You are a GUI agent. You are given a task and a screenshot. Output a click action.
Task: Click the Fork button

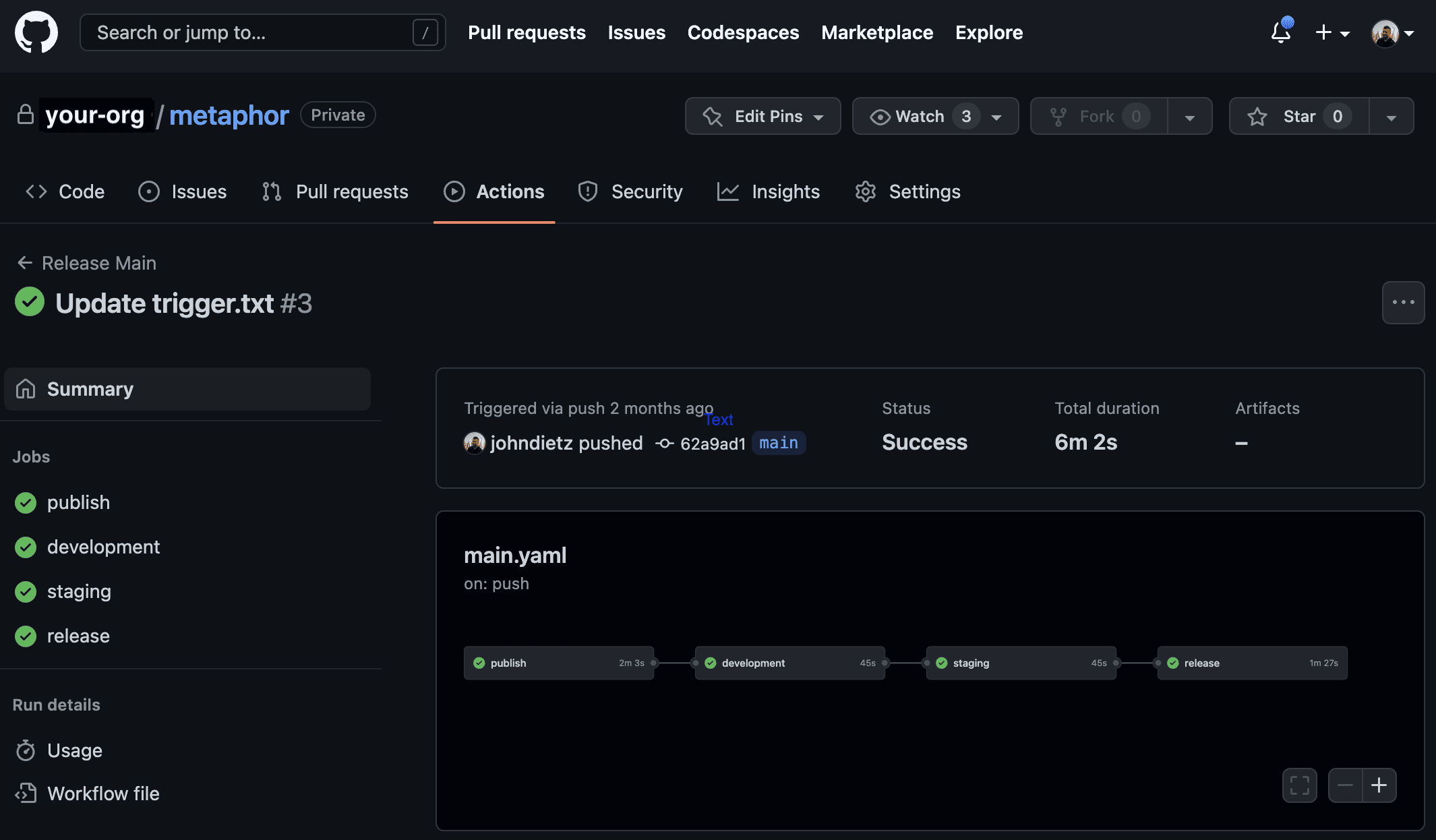[x=1099, y=116]
